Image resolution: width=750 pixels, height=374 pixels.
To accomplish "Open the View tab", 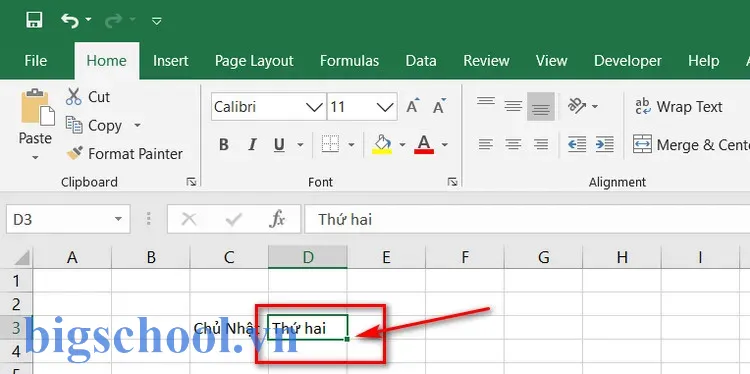I will [551, 61].
